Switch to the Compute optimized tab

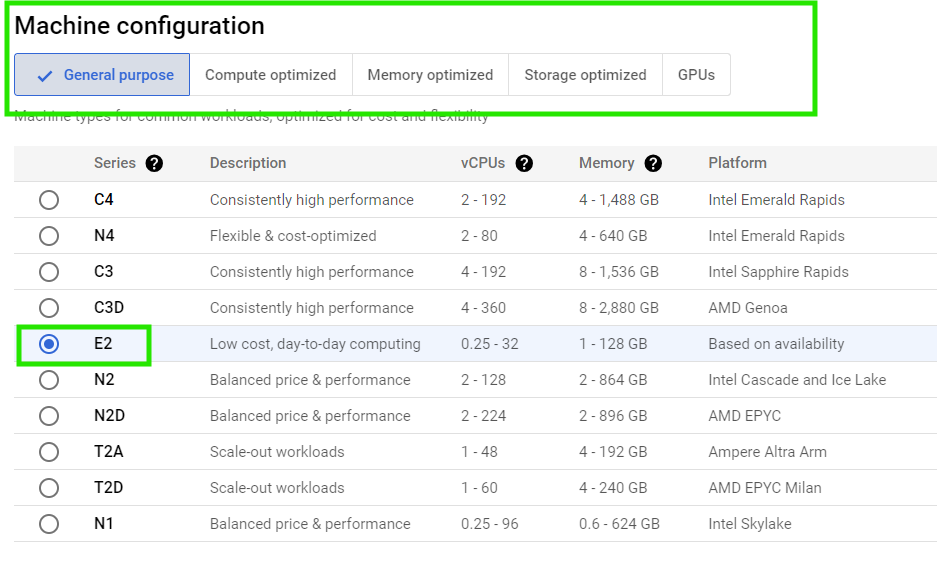pyautogui.click(x=271, y=74)
